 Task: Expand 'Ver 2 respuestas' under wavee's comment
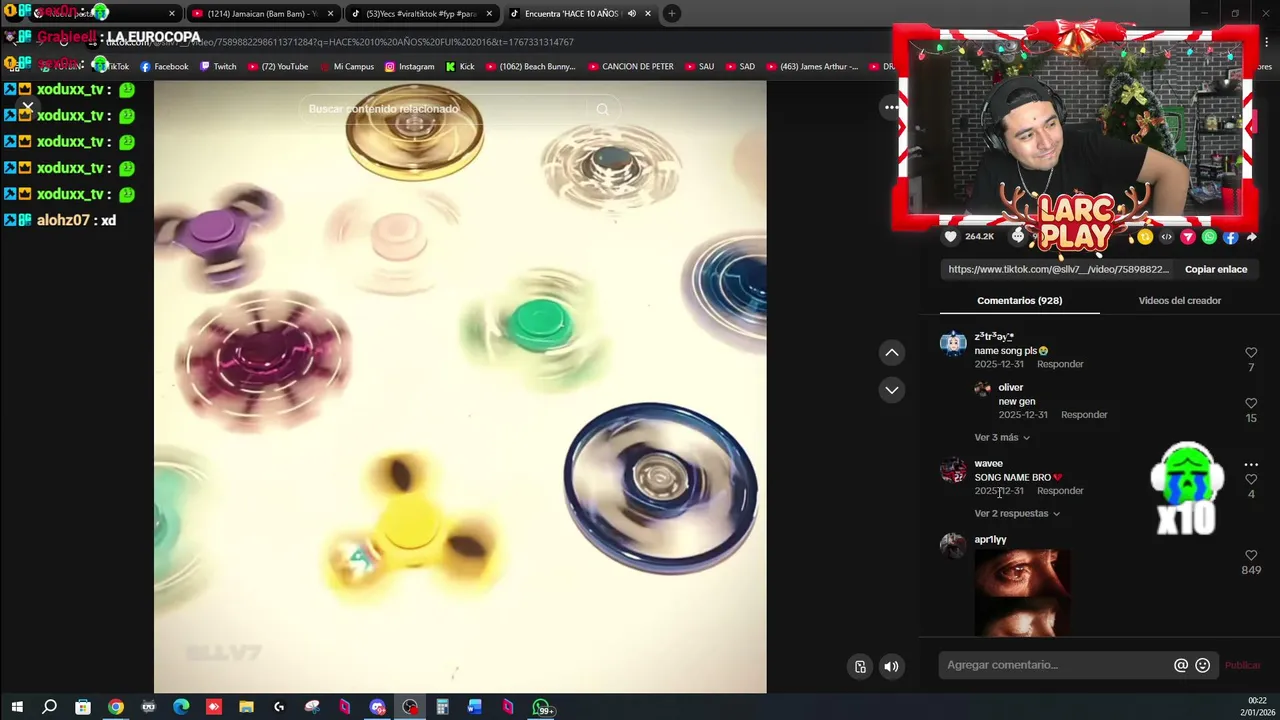click(1017, 513)
